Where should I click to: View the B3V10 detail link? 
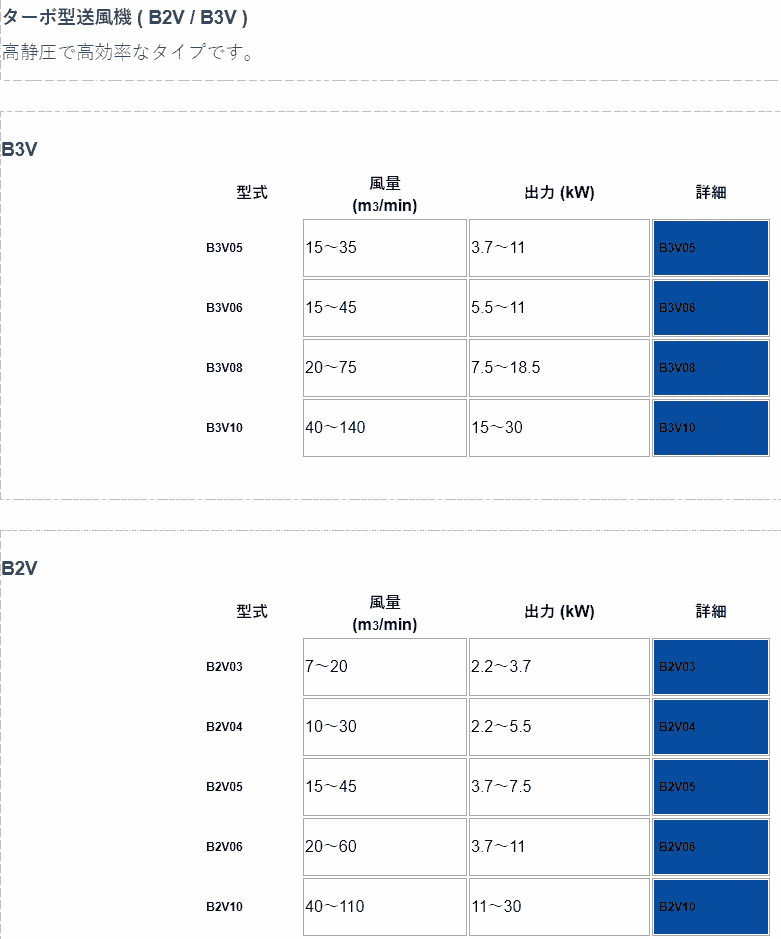click(x=710, y=428)
